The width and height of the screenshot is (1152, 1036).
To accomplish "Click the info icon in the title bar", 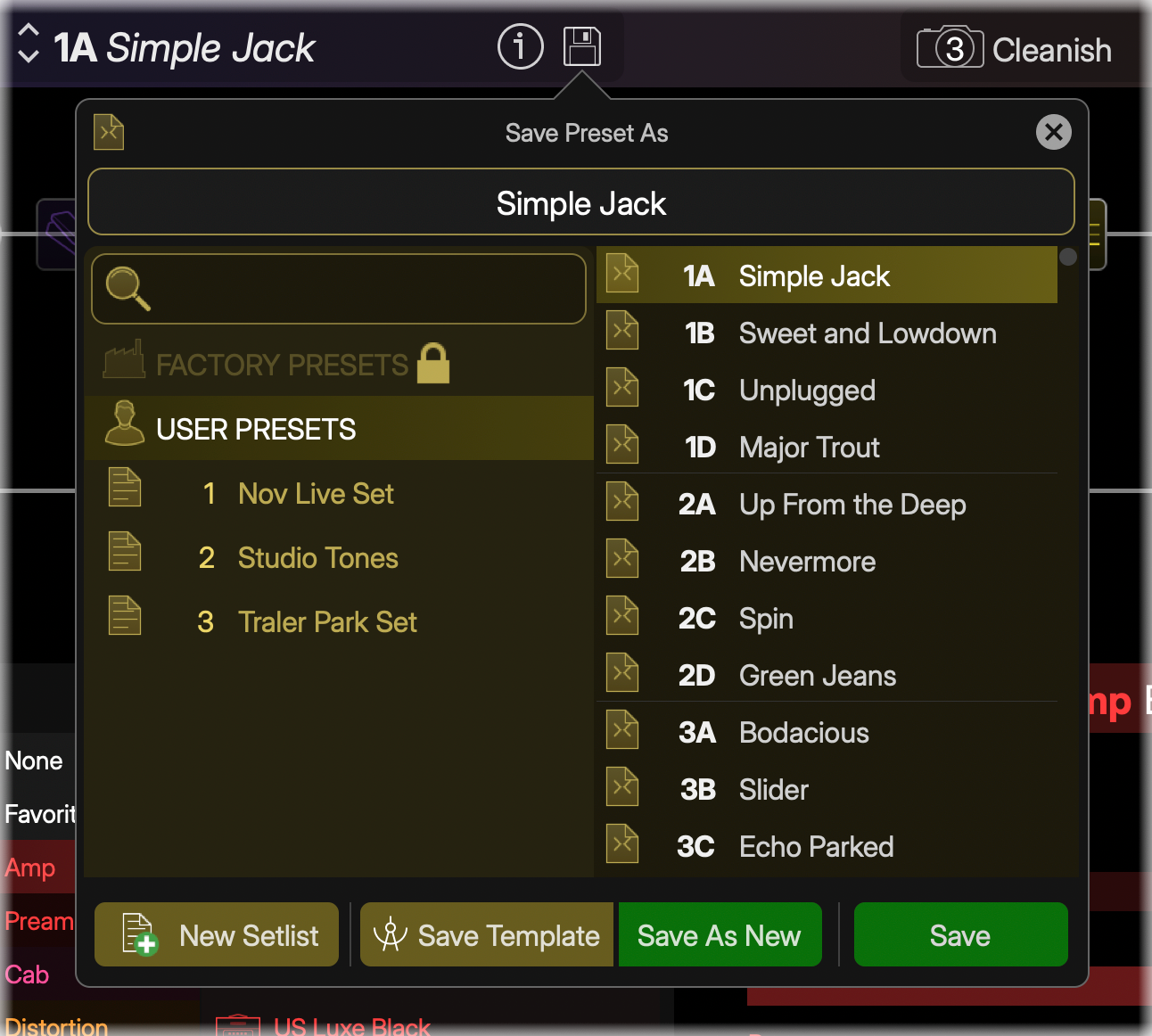I will [x=521, y=46].
